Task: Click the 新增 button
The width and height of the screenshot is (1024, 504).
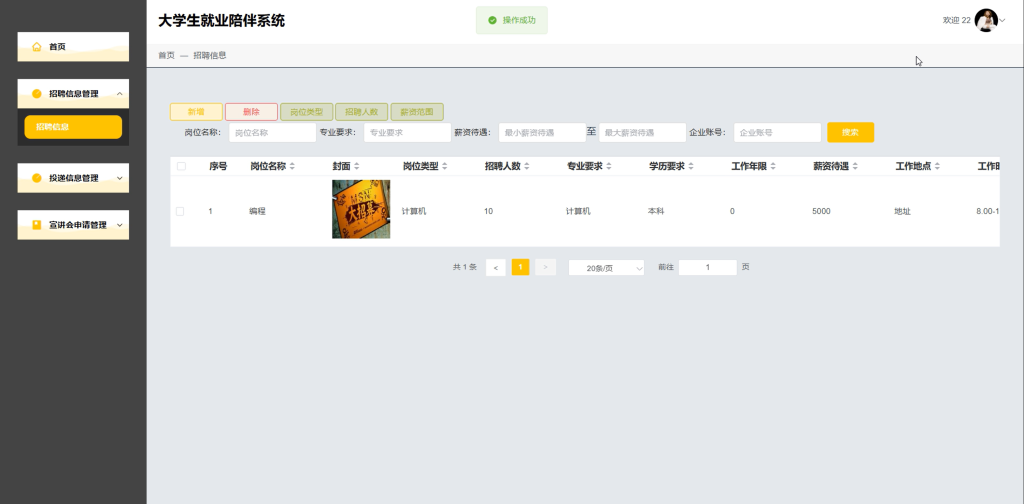Action: coord(196,112)
